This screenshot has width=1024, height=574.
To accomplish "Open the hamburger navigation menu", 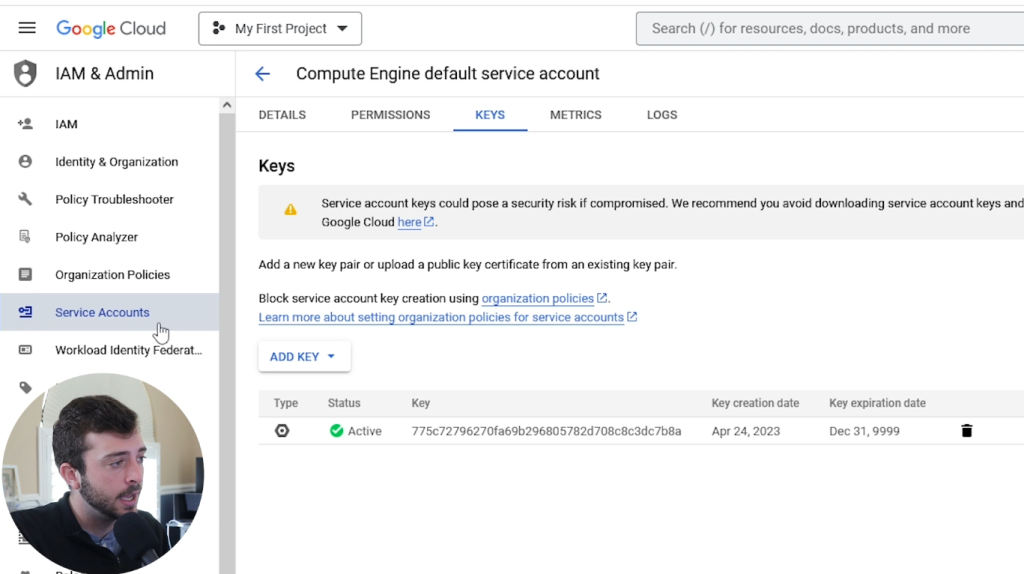I will click(27, 28).
